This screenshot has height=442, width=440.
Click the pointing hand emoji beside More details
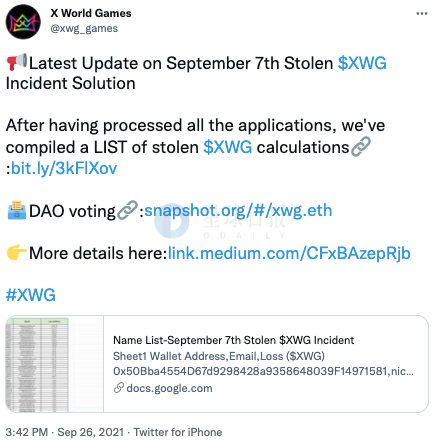(17, 252)
